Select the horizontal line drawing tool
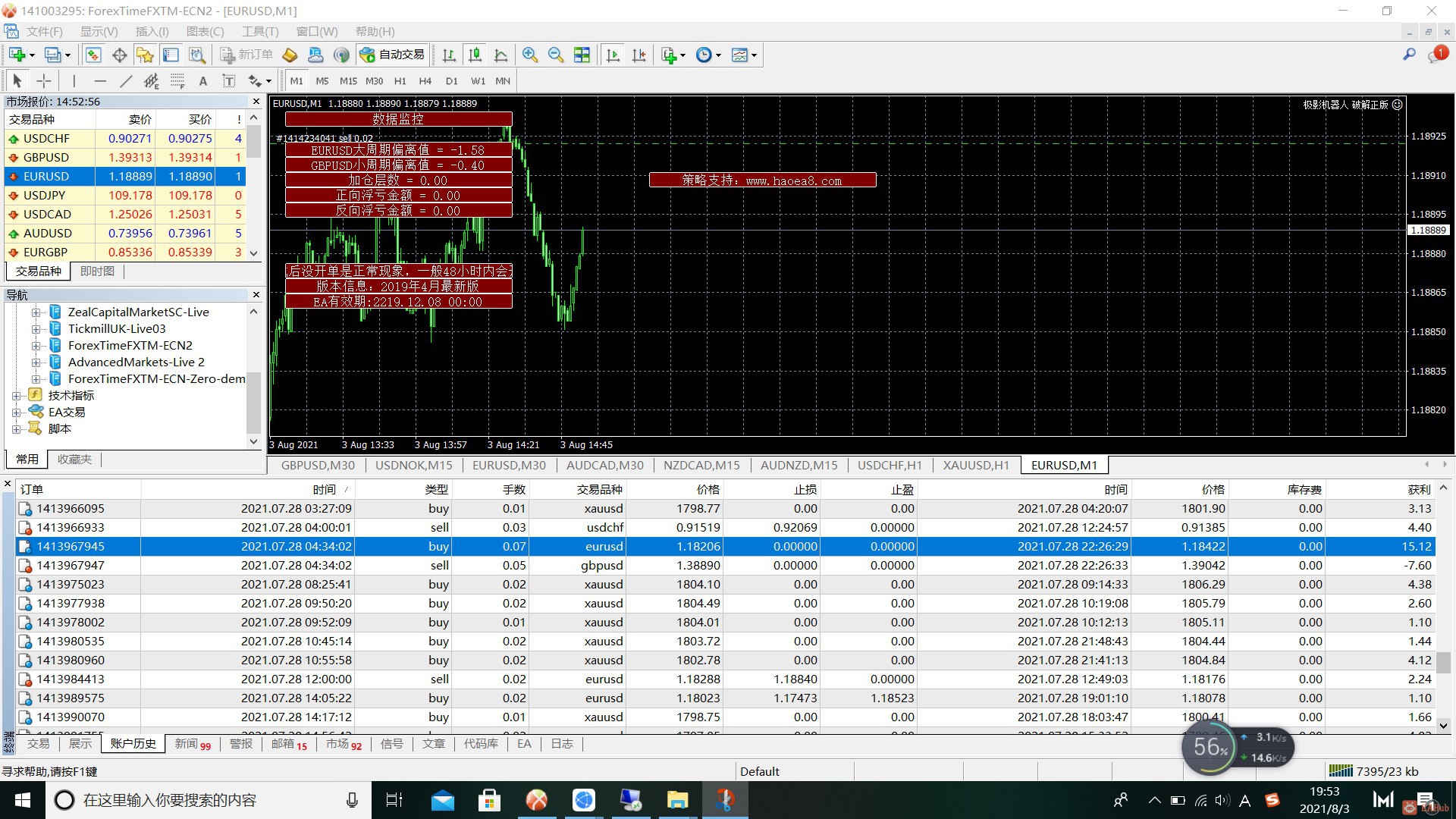 (100, 80)
